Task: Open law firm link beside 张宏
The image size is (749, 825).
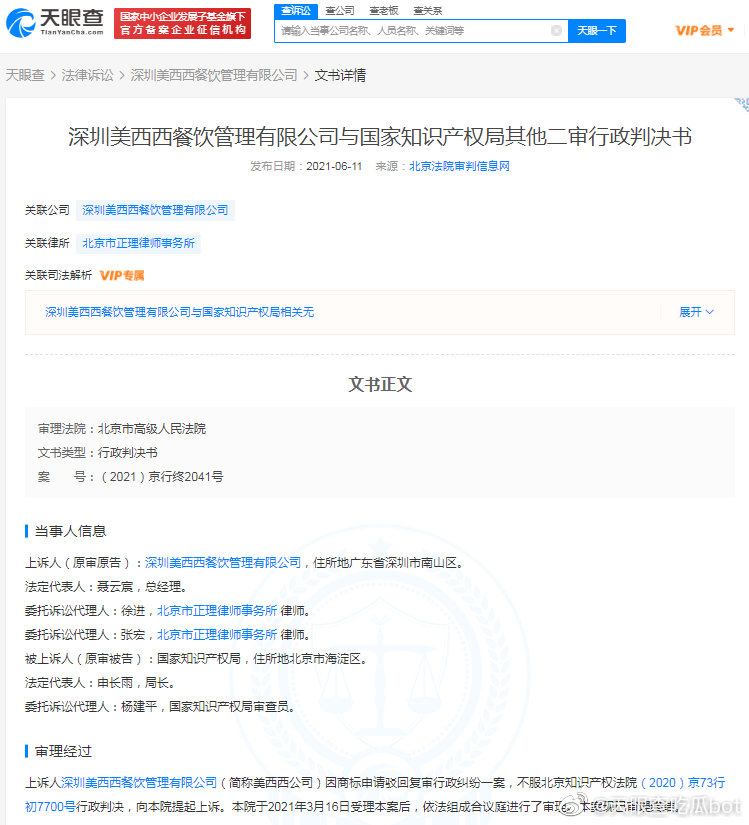Action: (217, 635)
